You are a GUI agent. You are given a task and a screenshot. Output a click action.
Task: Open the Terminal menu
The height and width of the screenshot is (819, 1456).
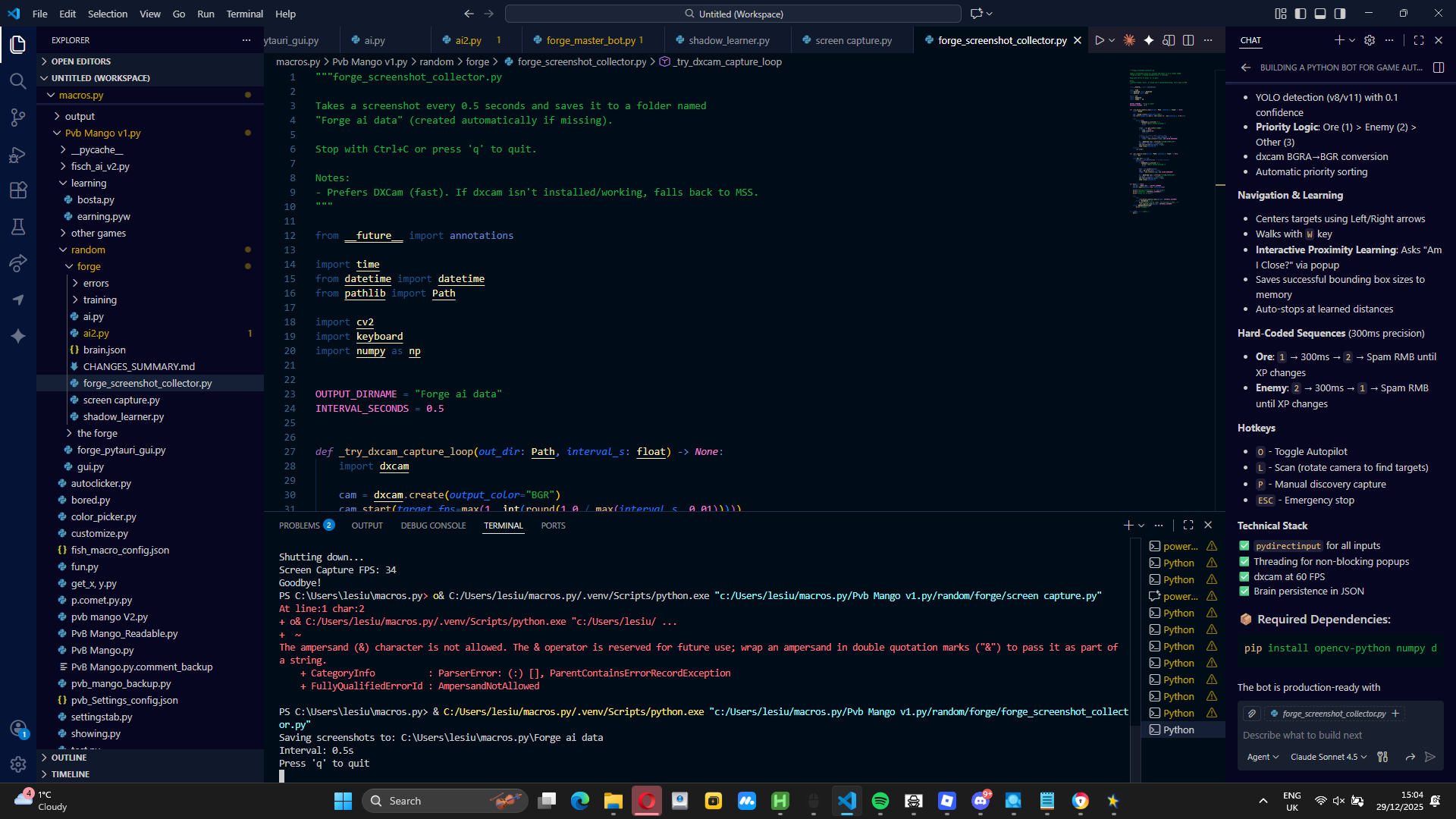click(244, 14)
